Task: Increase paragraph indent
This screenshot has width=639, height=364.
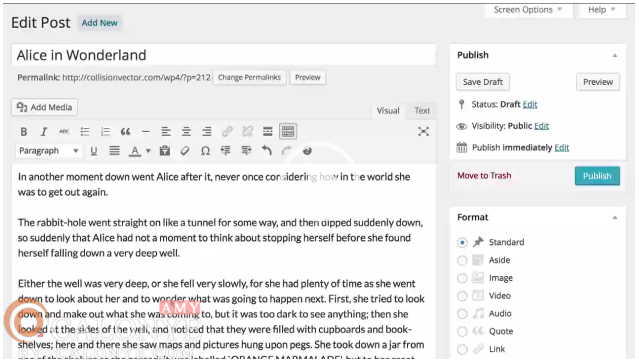Action: click(246, 151)
